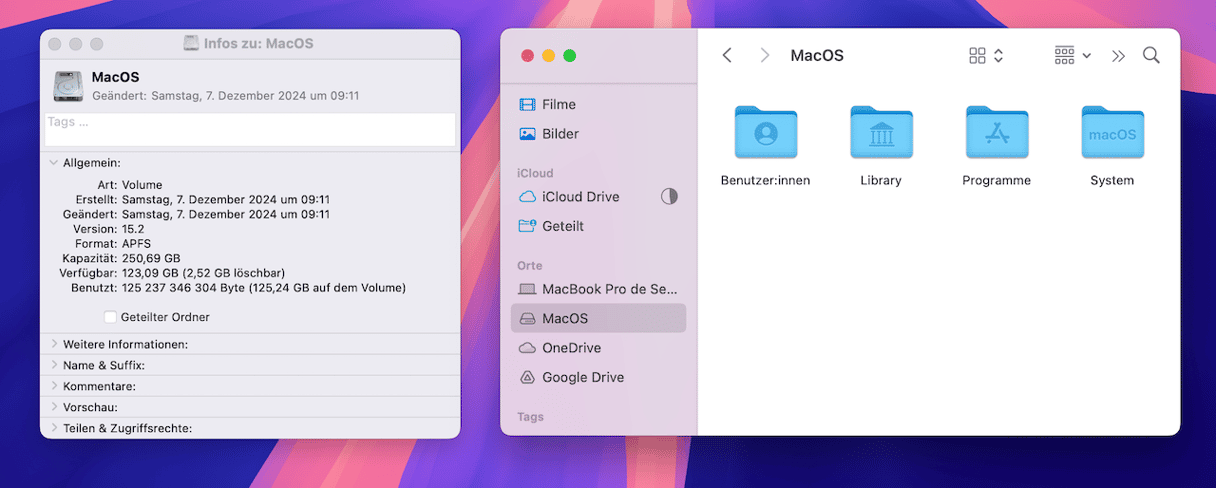Open Google Drive in sidebar
The height and width of the screenshot is (488, 1216).
pos(598,377)
